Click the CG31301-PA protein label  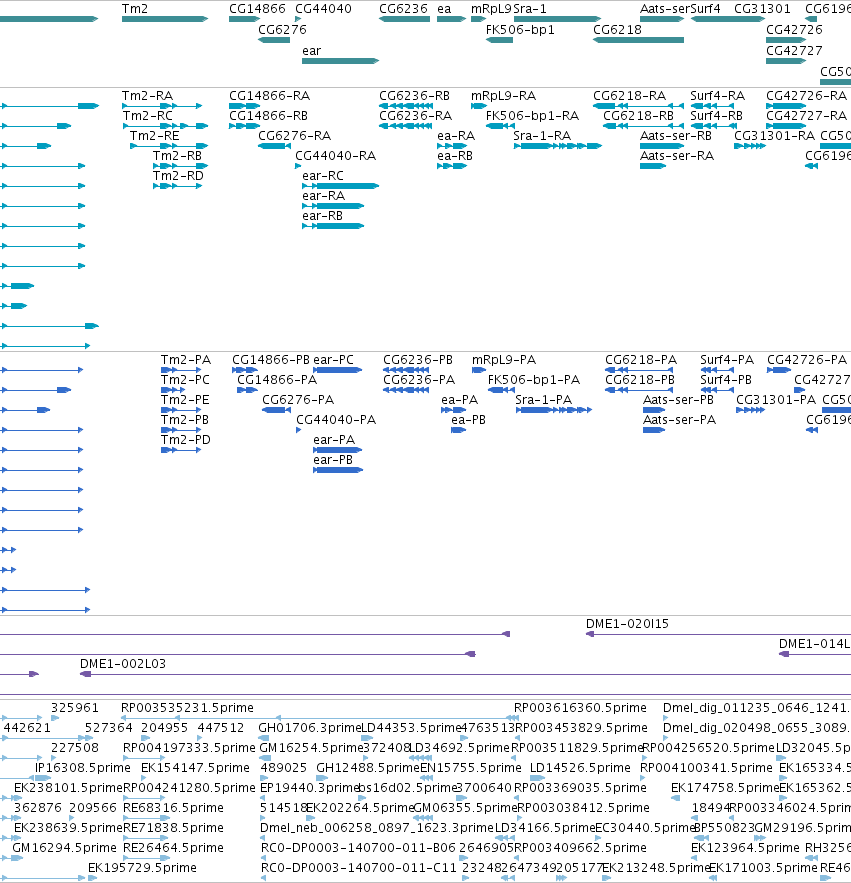776,400
